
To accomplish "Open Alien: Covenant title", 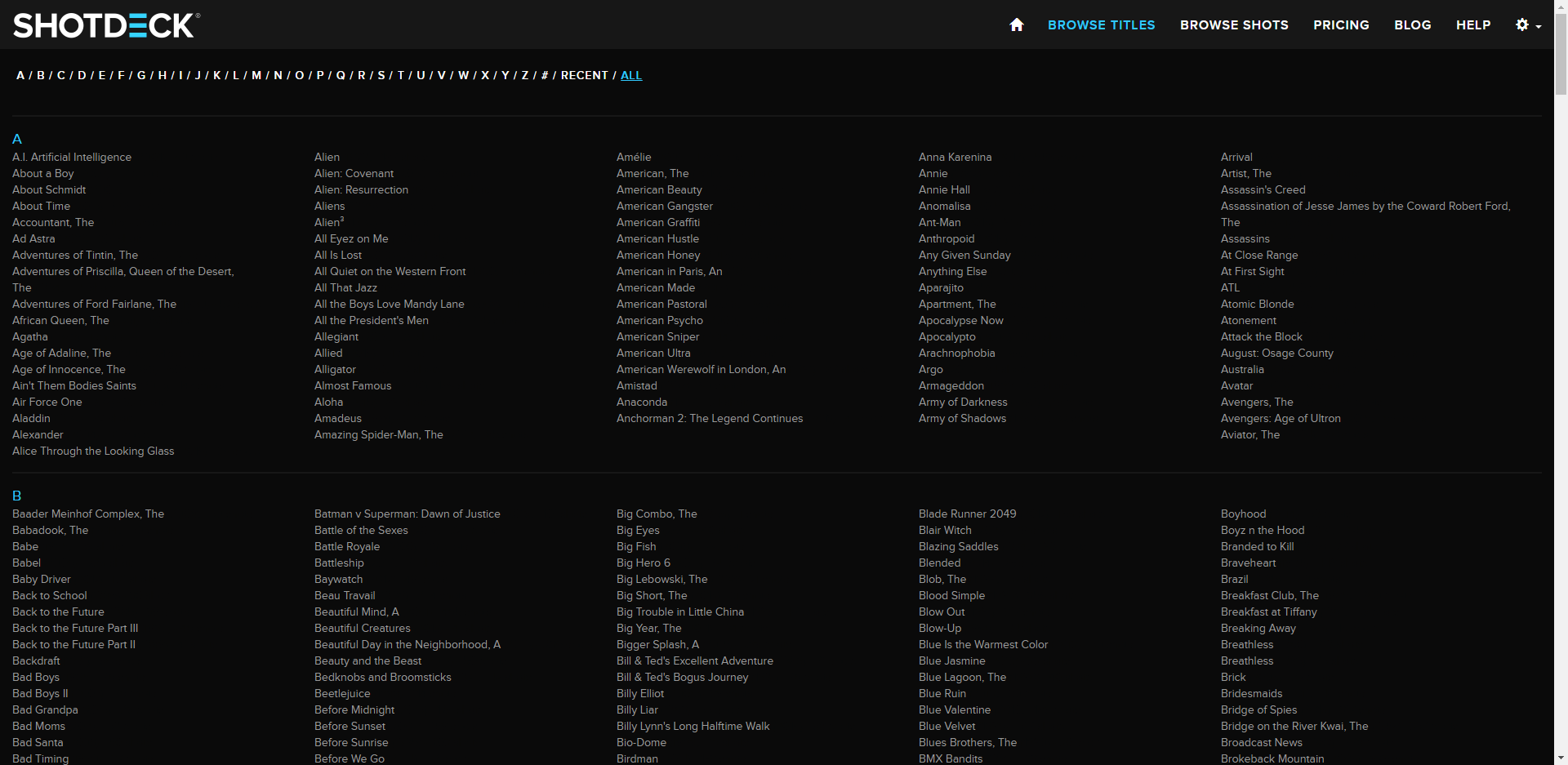I will click(354, 173).
